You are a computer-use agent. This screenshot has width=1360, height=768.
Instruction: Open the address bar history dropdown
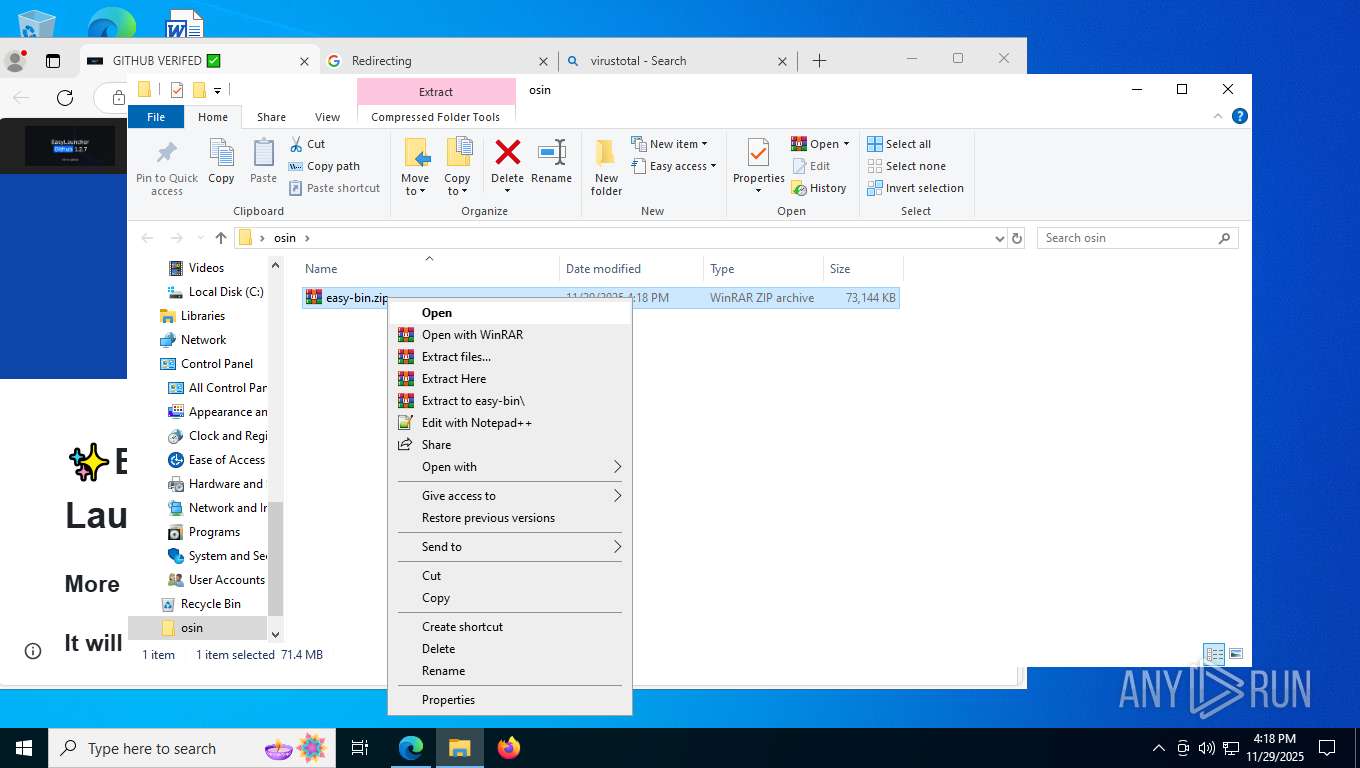(x=999, y=238)
